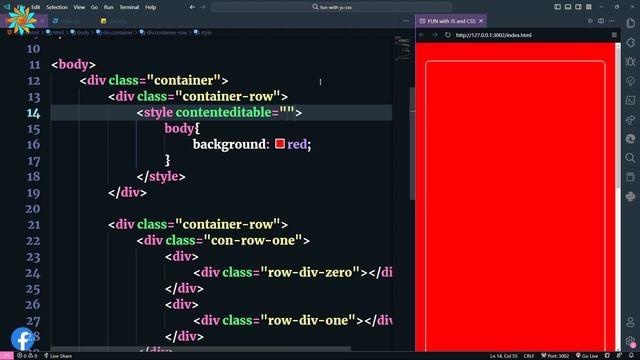Click line number 14 in the gutter
The image size is (640, 360).
point(33,113)
